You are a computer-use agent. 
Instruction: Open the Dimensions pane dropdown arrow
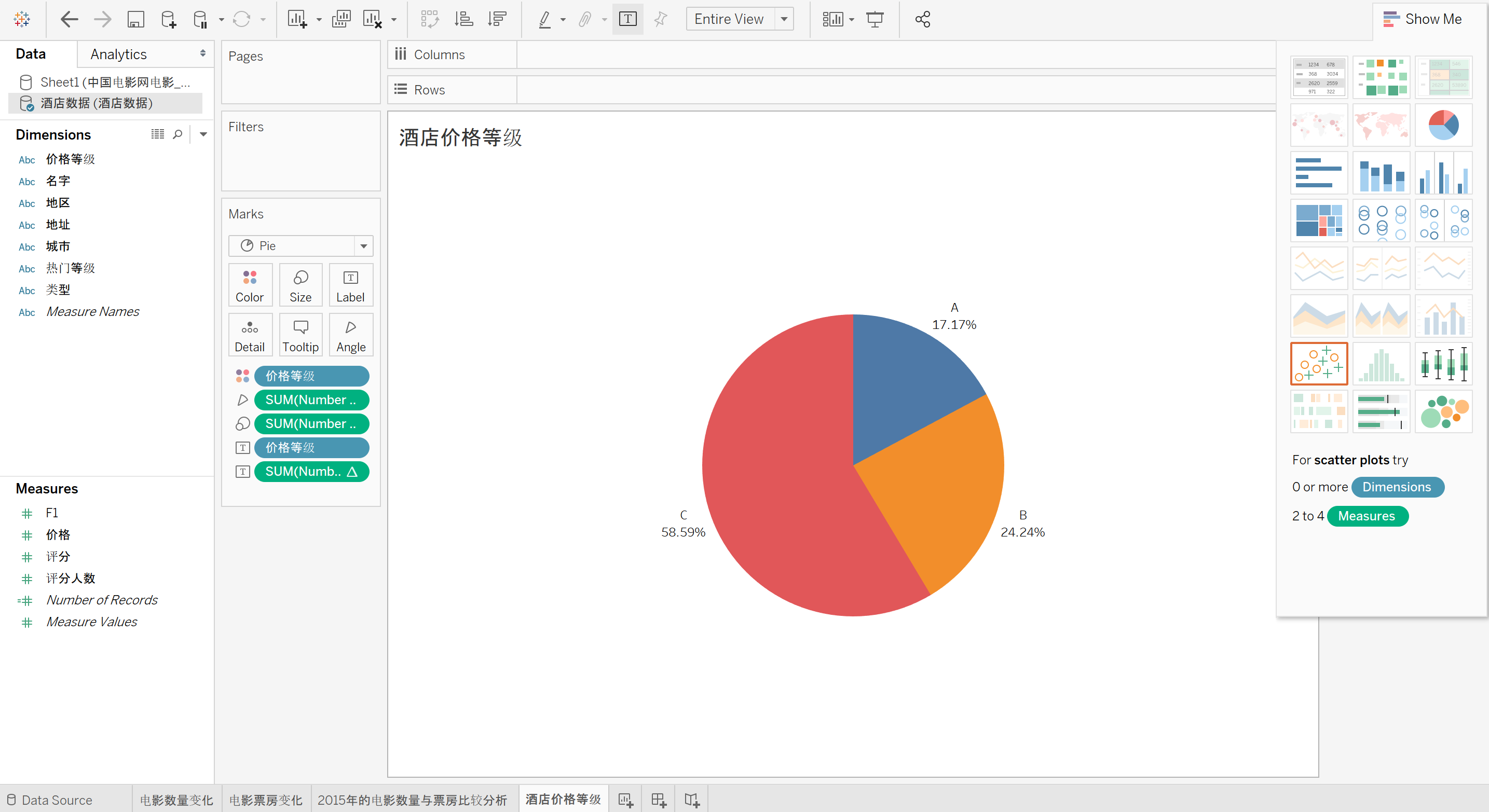pos(203,135)
